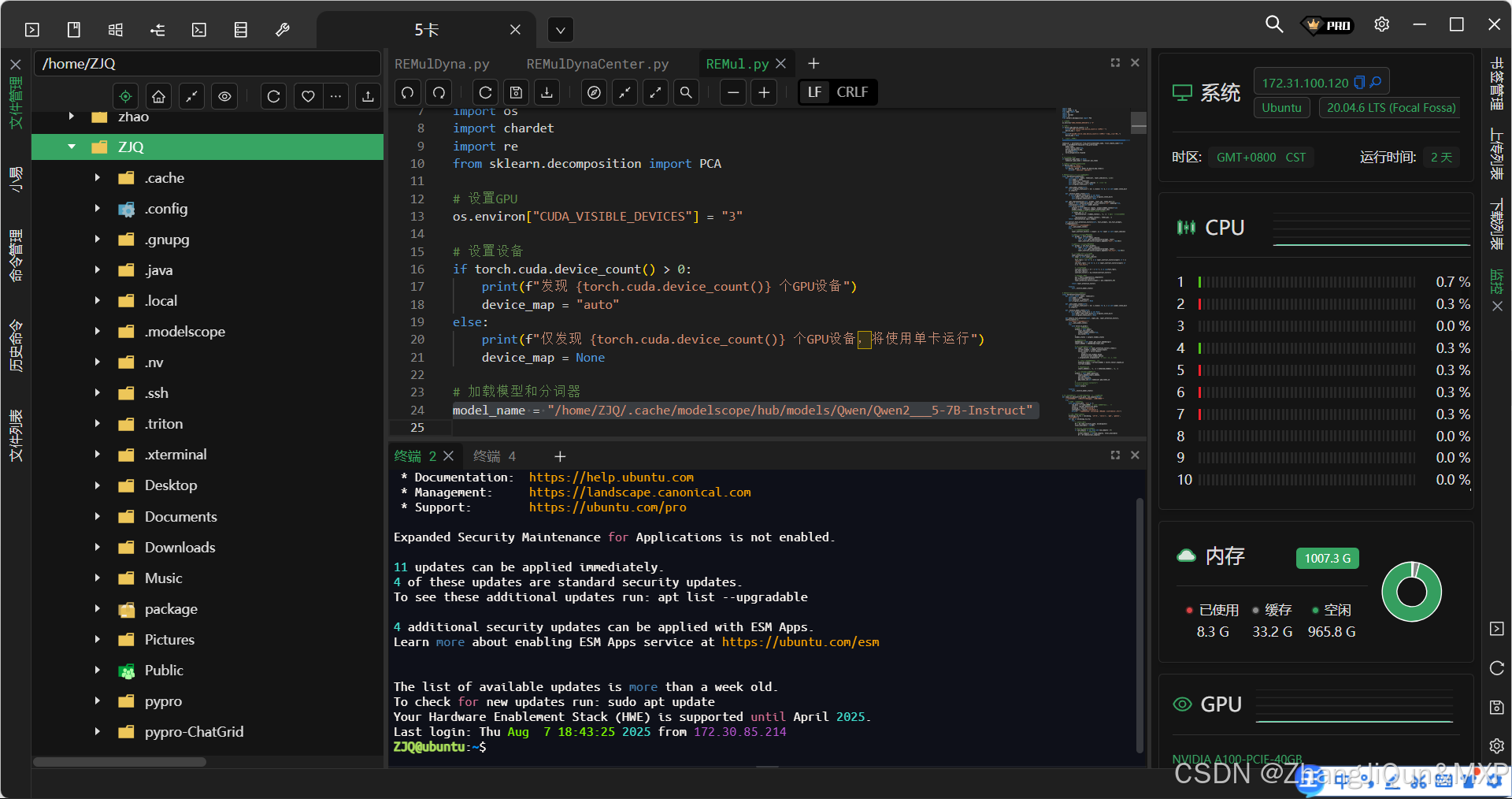Maximize the editor panel

pos(1115,62)
